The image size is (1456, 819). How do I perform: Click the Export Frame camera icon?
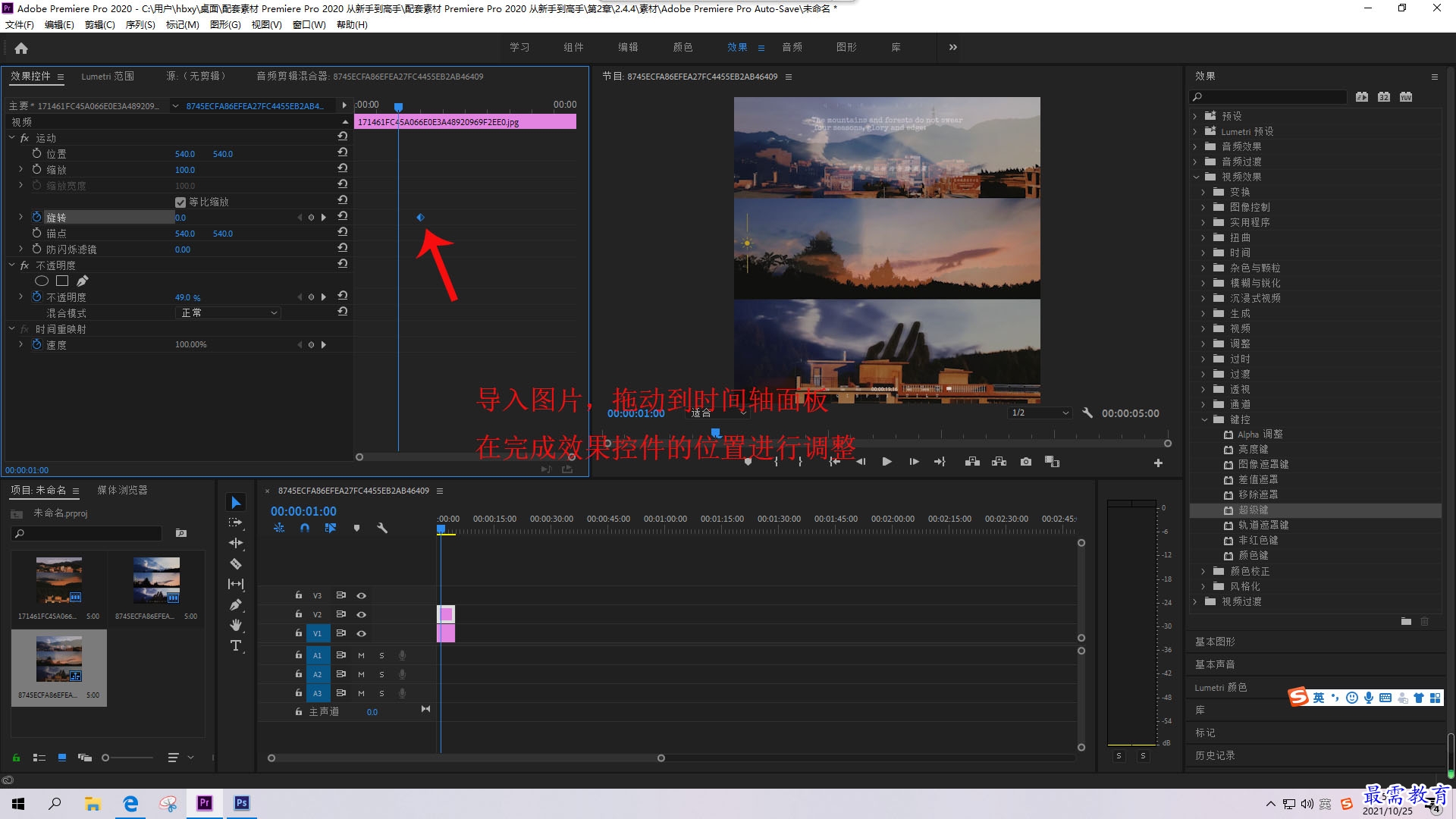[x=1026, y=462]
